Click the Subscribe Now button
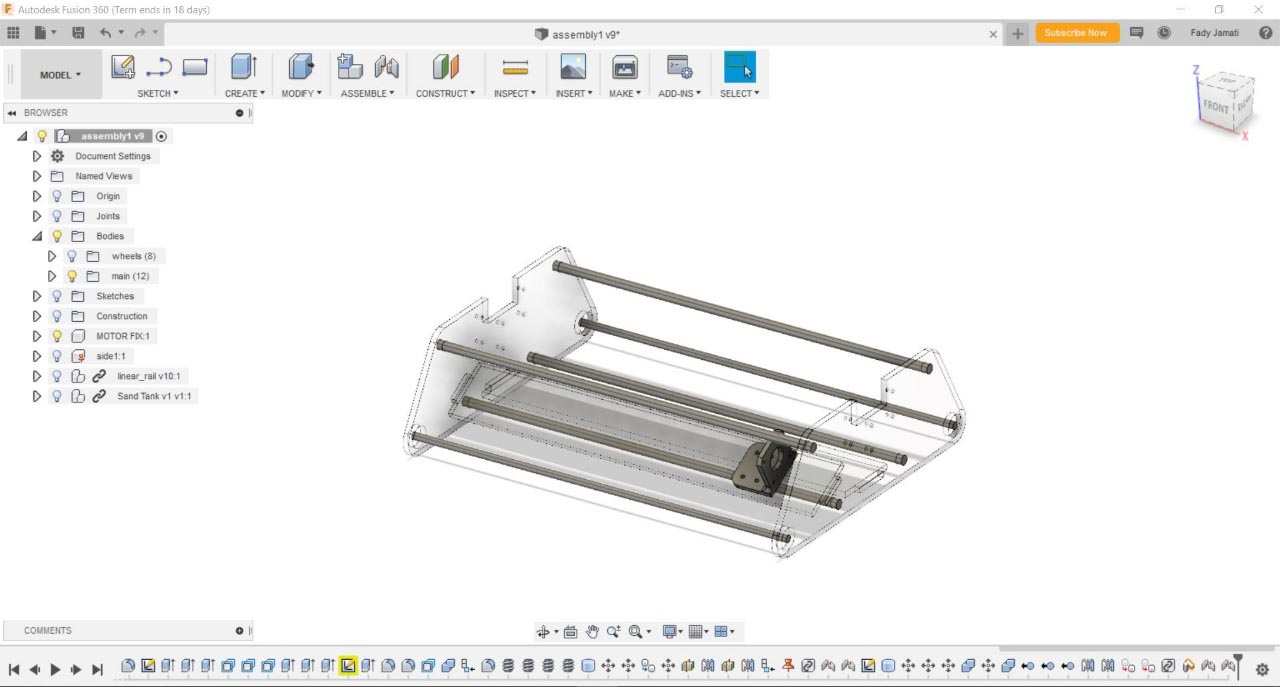Screen dimensions: 1280x687 pos(1076,33)
